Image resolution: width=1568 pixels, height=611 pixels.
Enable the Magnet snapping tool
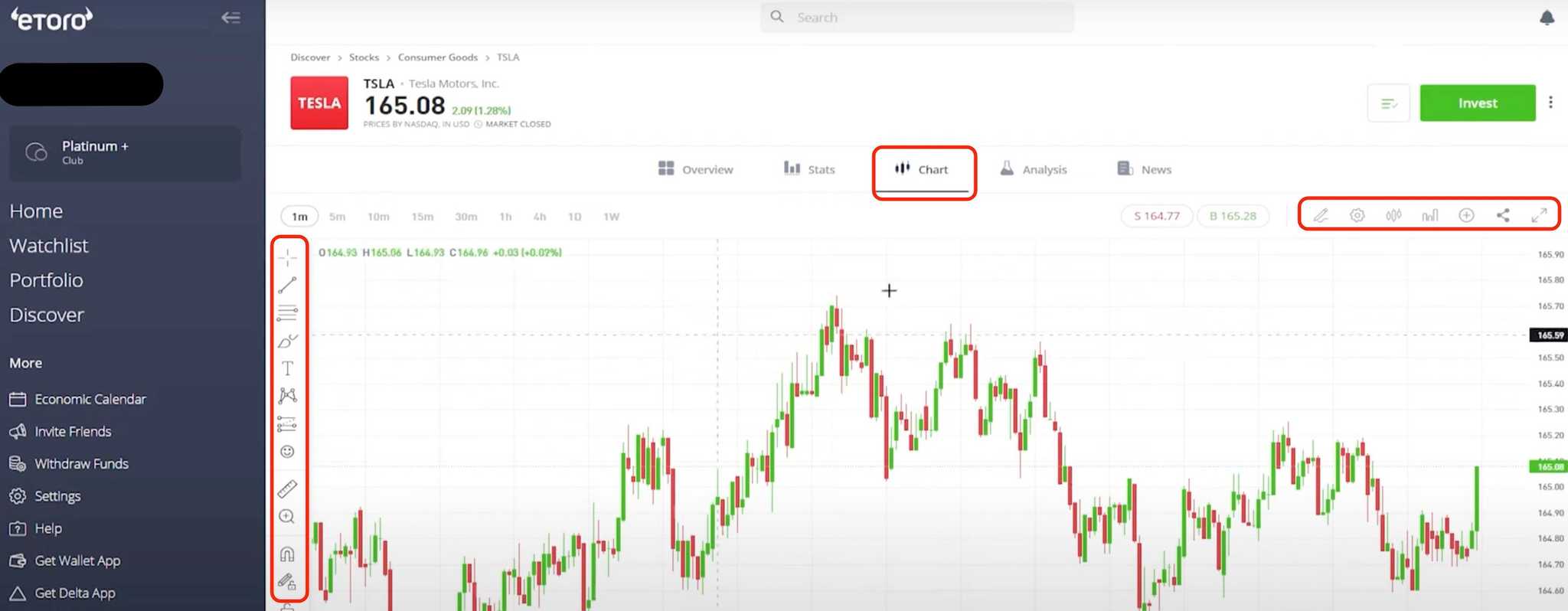(288, 553)
